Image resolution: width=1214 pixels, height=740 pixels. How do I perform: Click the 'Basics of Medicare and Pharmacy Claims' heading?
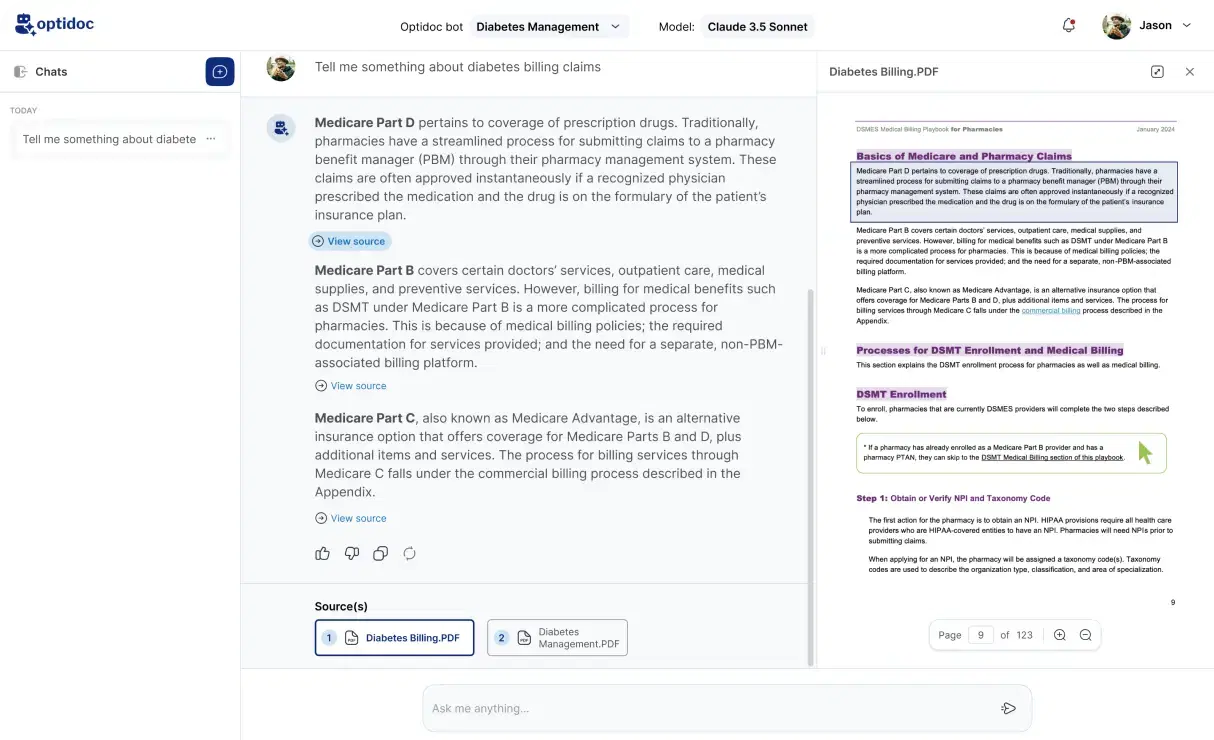tap(964, 156)
